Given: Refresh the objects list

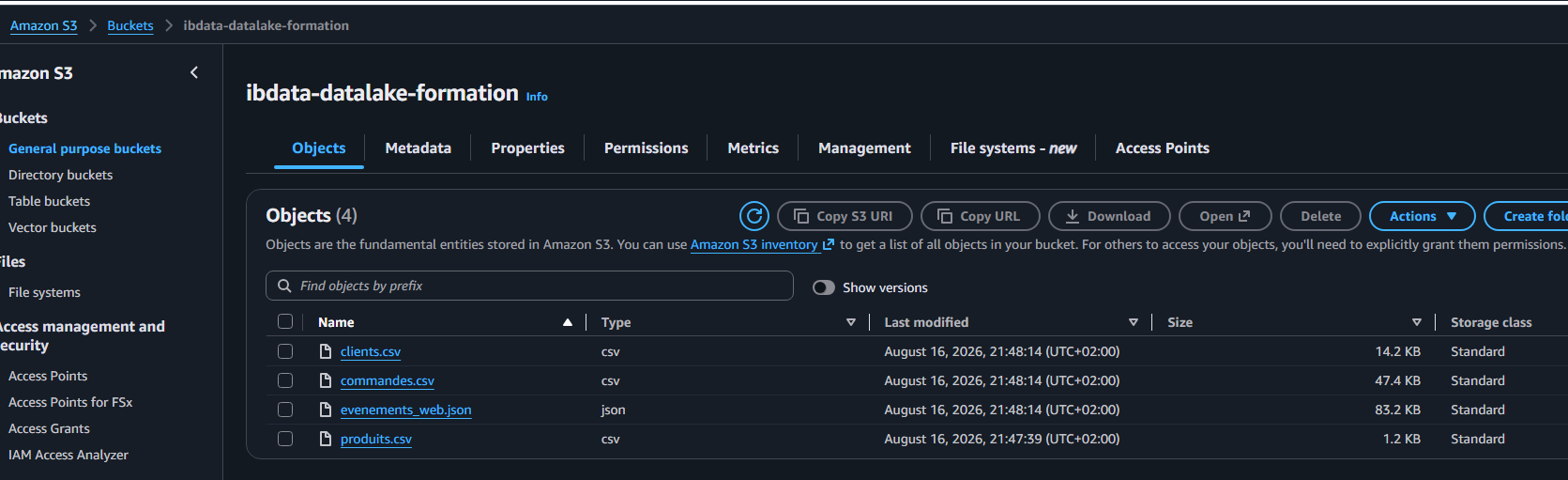Looking at the screenshot, I should [754, 216].
